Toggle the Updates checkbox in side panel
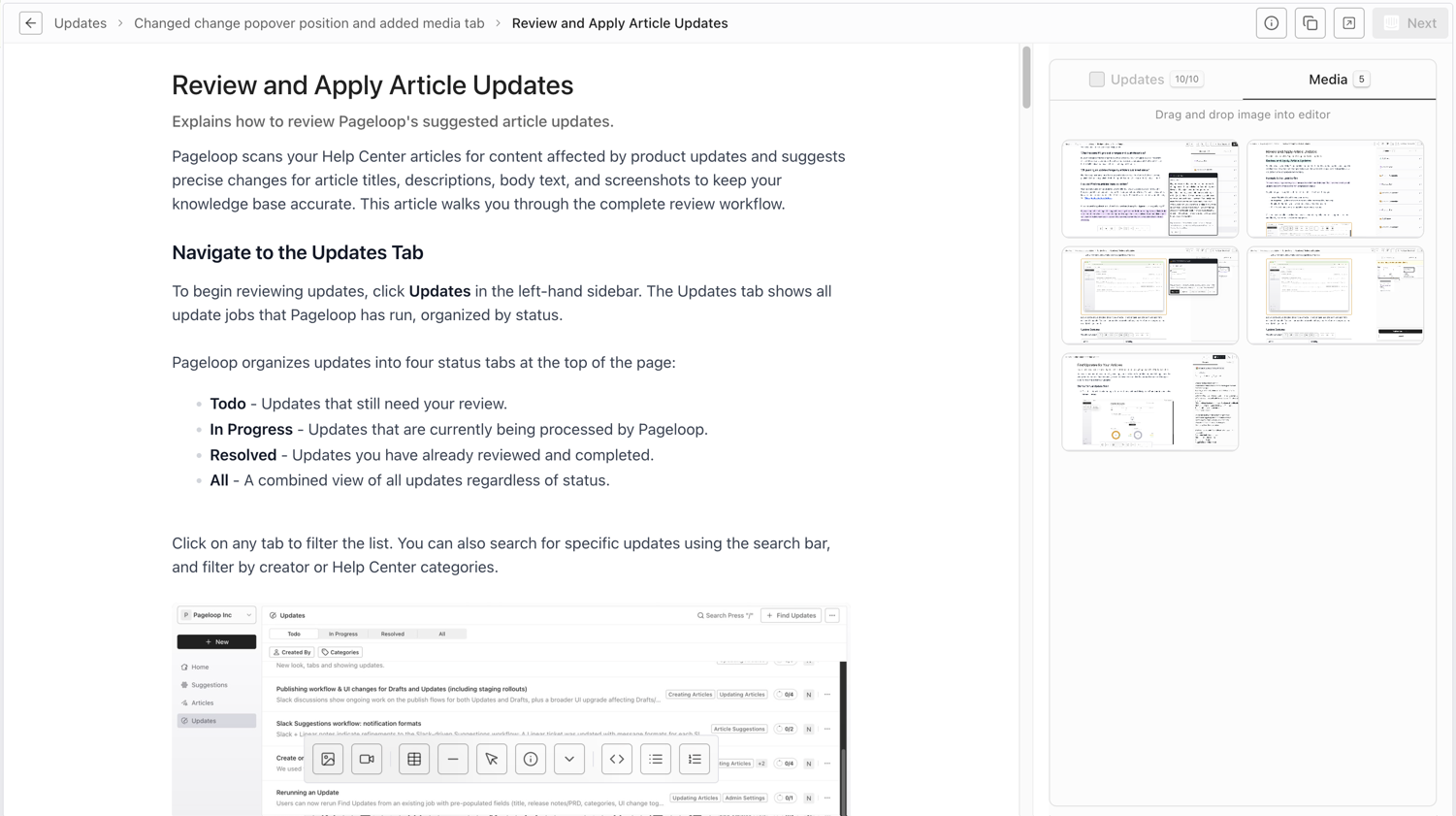This screenshot has height=816, width=1456. (x=1096, y=80)
